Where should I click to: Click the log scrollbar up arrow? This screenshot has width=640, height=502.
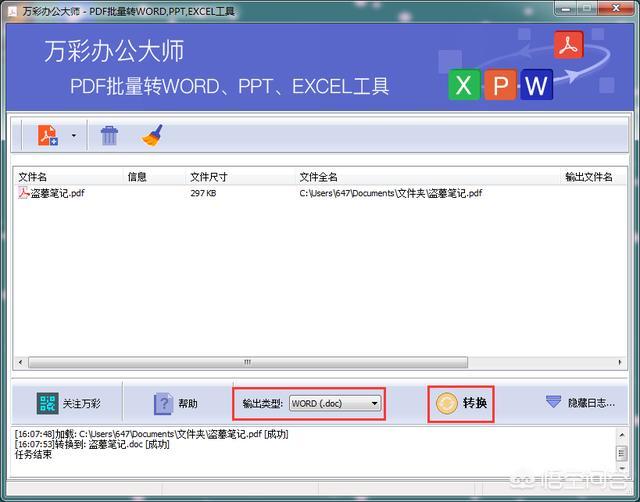click(x=621, y=435)
